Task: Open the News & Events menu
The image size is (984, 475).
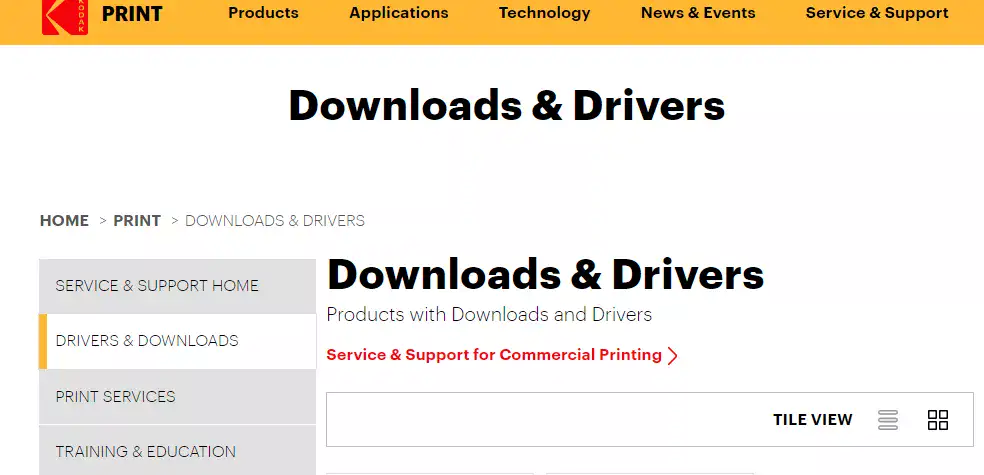Action: click(698, 13)
